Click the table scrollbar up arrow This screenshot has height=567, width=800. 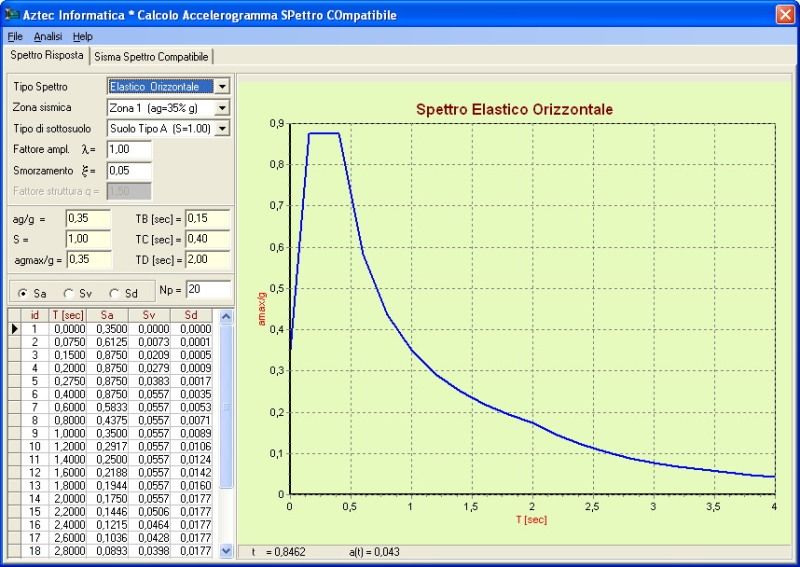[x=226, y=316]
